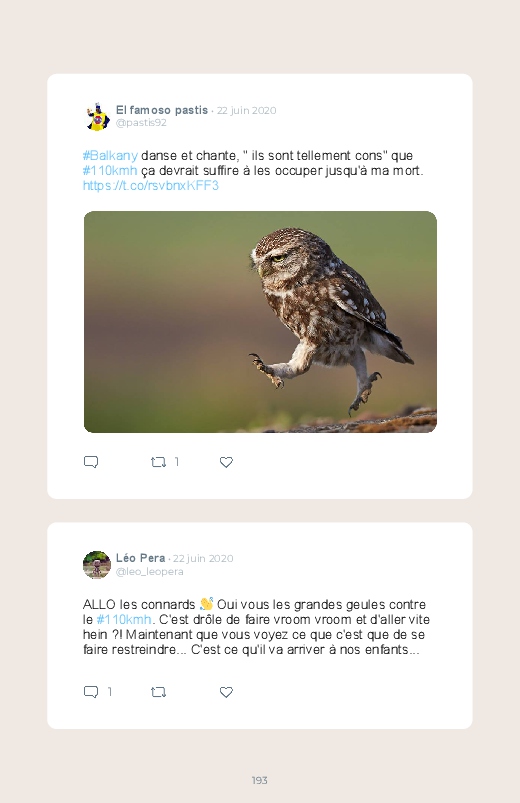Click the reply icon on Léo Pera's tweet
520x803 pixels.
[91, 692]
